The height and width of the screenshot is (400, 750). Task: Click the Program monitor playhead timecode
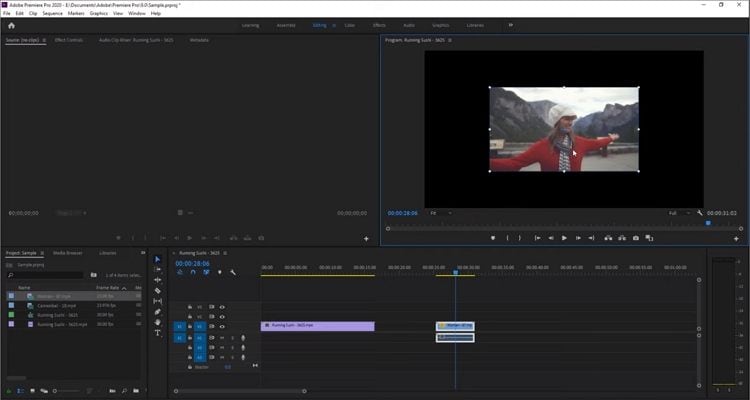[x=403, y=213]
